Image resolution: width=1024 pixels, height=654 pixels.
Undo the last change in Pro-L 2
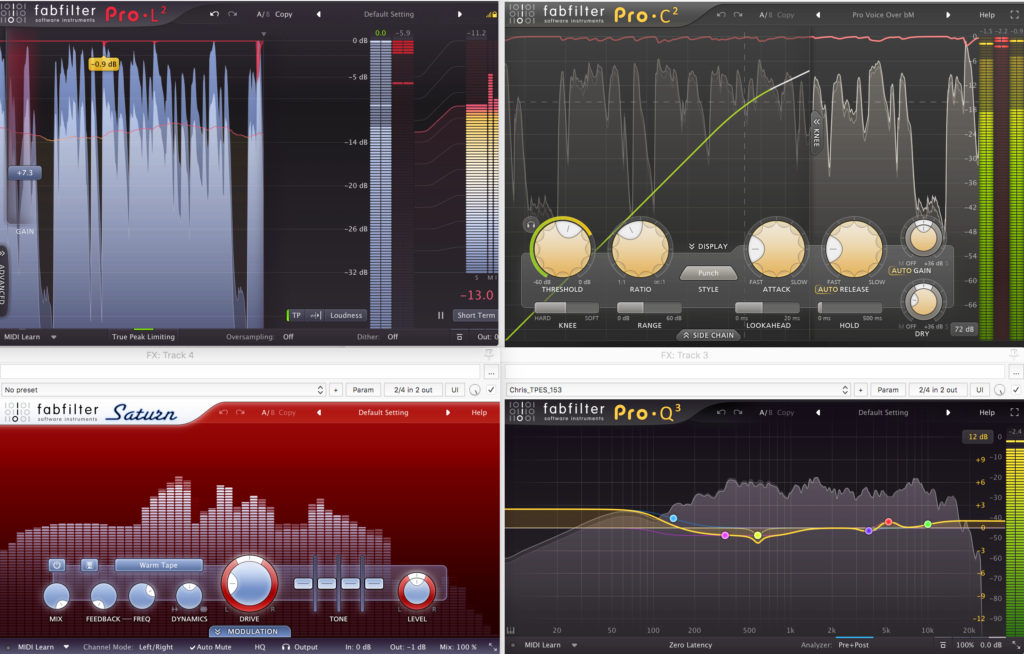click(214, 14)
